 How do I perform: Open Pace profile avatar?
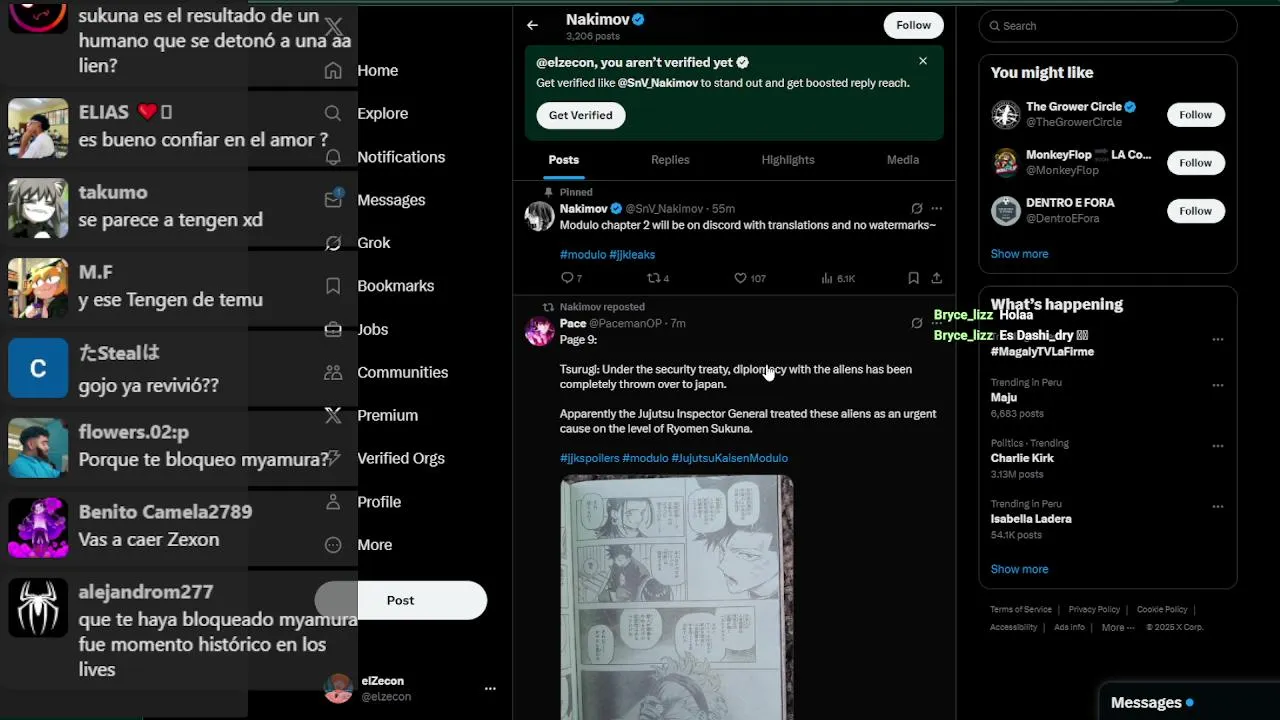[x=540, y=331]
